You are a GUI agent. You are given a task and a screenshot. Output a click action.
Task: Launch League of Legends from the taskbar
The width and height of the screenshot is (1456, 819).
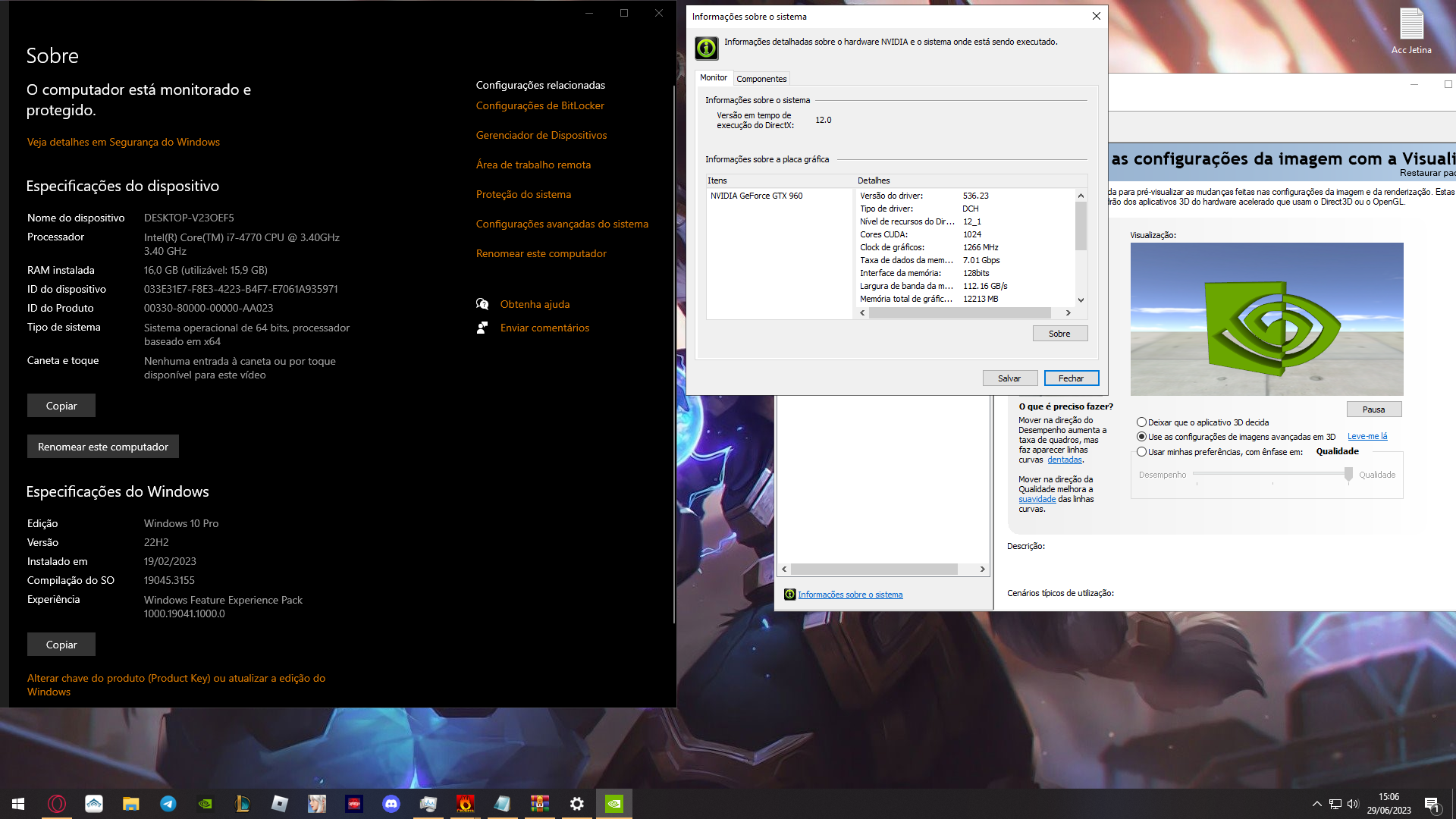coord(243,804)
